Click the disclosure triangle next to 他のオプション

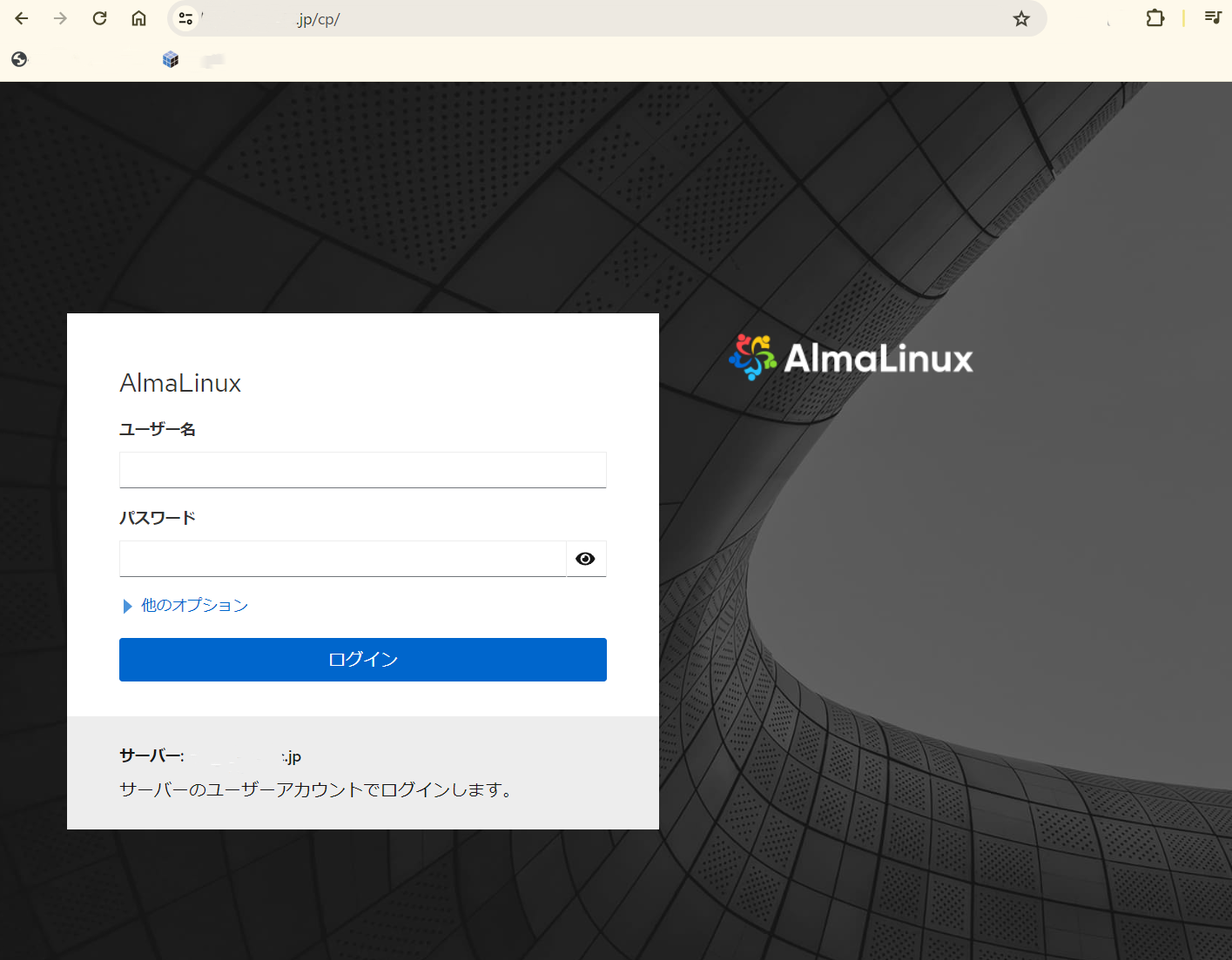click(127, 606)
